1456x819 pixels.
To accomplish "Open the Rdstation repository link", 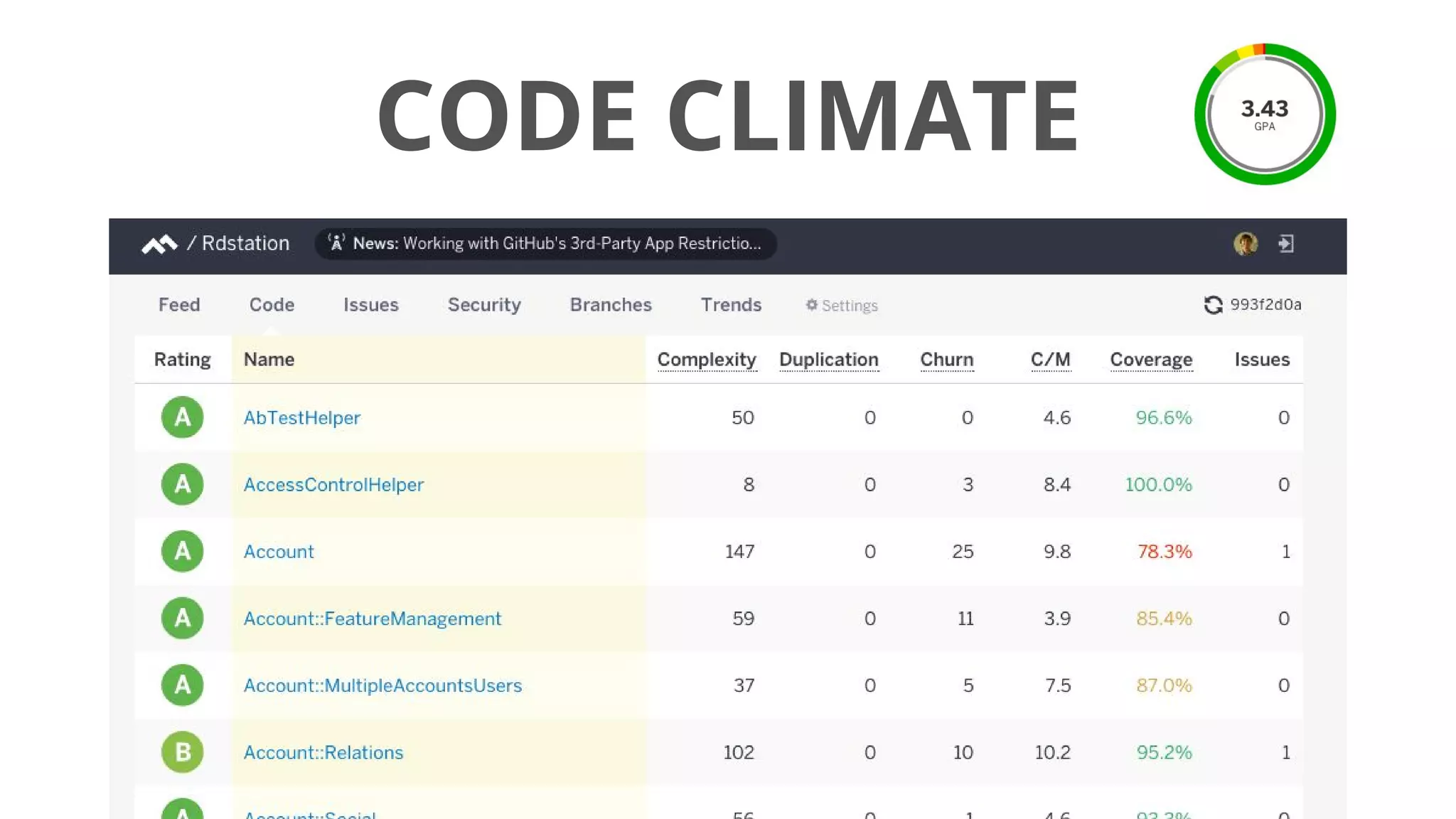I will 245,243.
